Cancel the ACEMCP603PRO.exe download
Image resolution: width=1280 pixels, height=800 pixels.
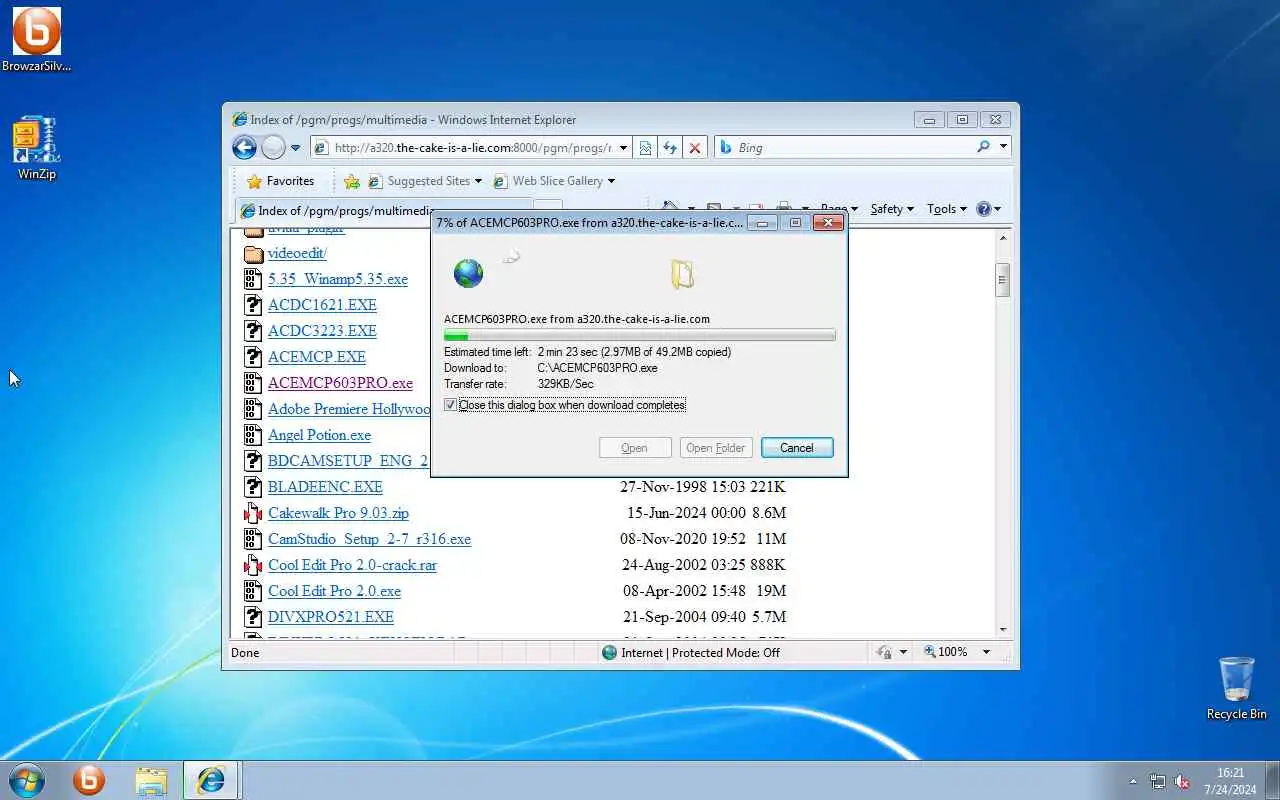[x=797, y=448]
